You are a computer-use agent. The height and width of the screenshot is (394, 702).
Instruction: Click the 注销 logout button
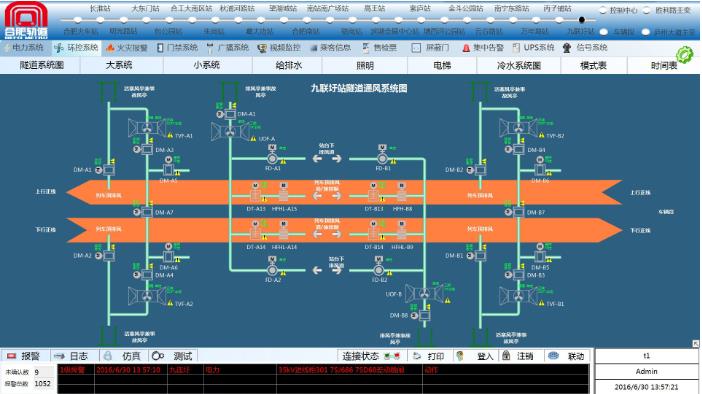(x=518, y=356)
